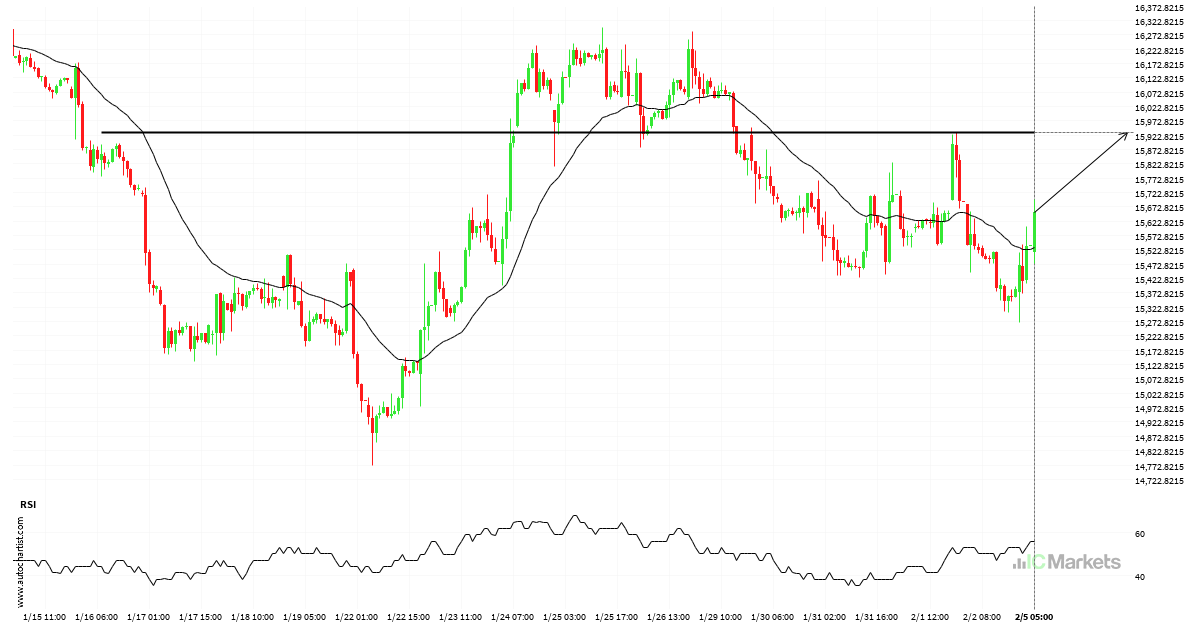The width and height of the screenshot is (1200, 630).
Task: Select the 1/25 17:00 time axis label
Action: [x=619, y=617]
